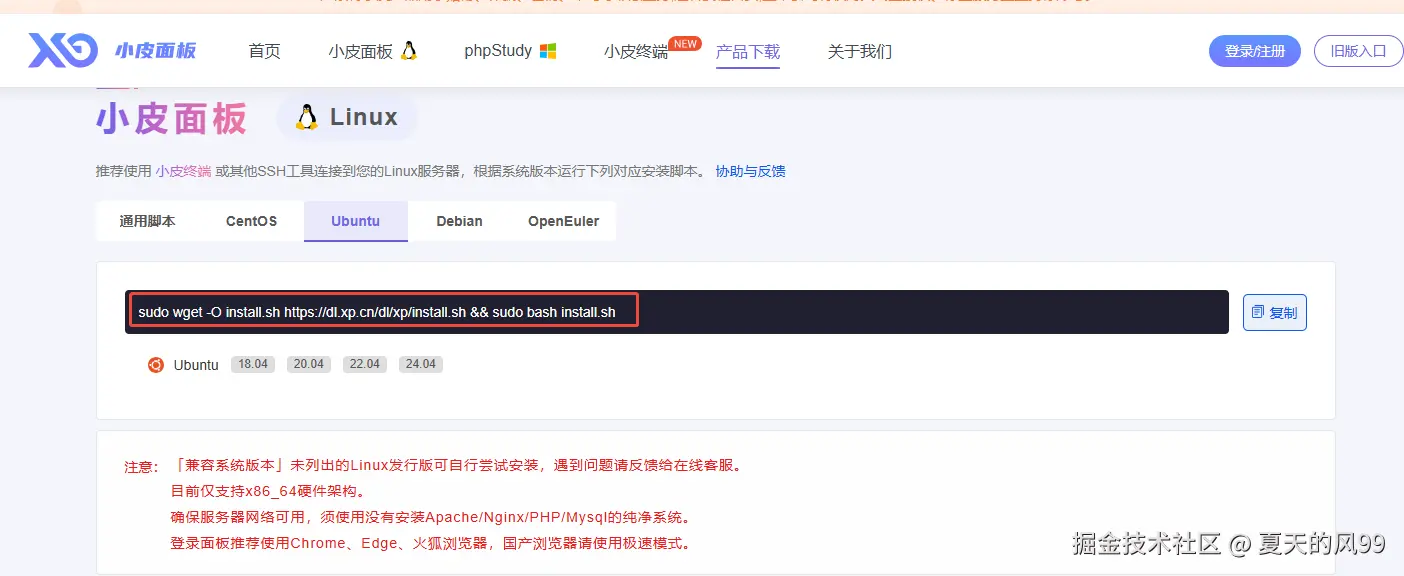Viewport: 1404px width, 576px height.
Task: Click the copy icon in 复制 button
Action: click(1259, 313)
